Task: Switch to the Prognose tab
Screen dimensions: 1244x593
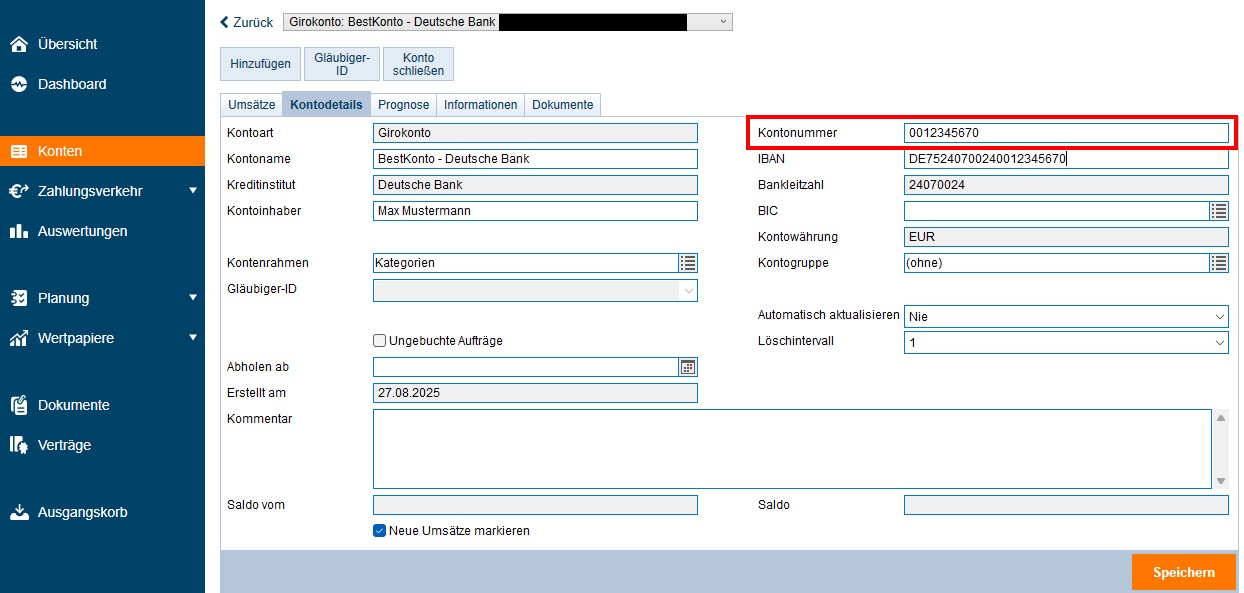Action: tap(403, 105)
